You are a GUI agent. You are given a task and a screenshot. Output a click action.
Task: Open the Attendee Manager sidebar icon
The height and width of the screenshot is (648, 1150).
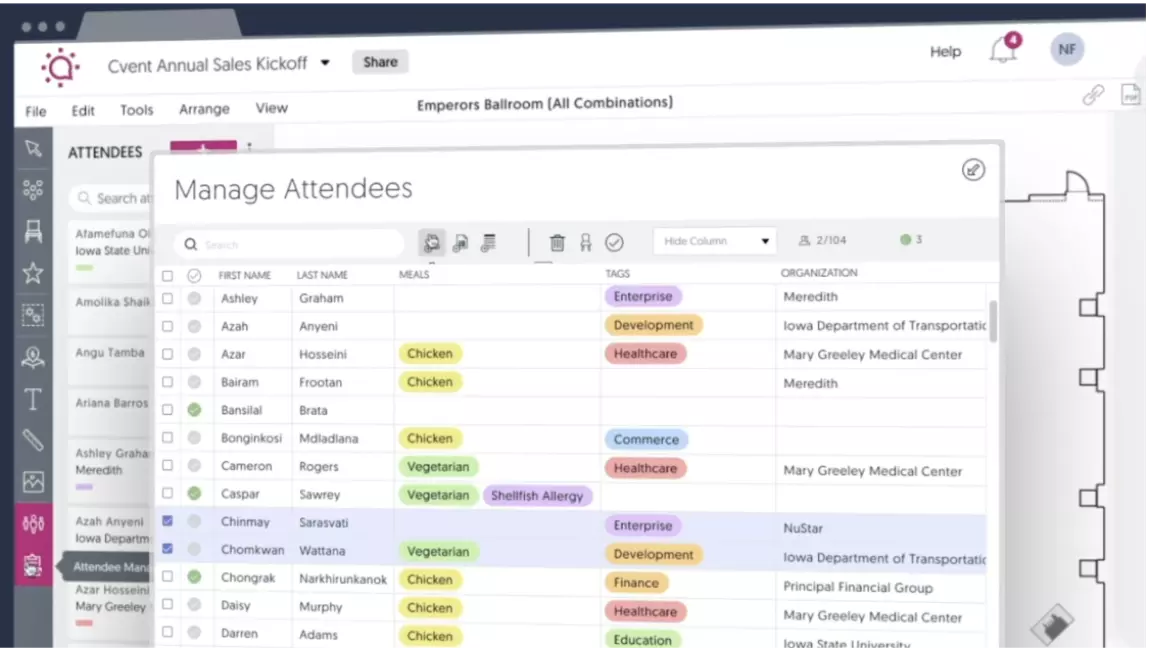click(x=33, y=565)
